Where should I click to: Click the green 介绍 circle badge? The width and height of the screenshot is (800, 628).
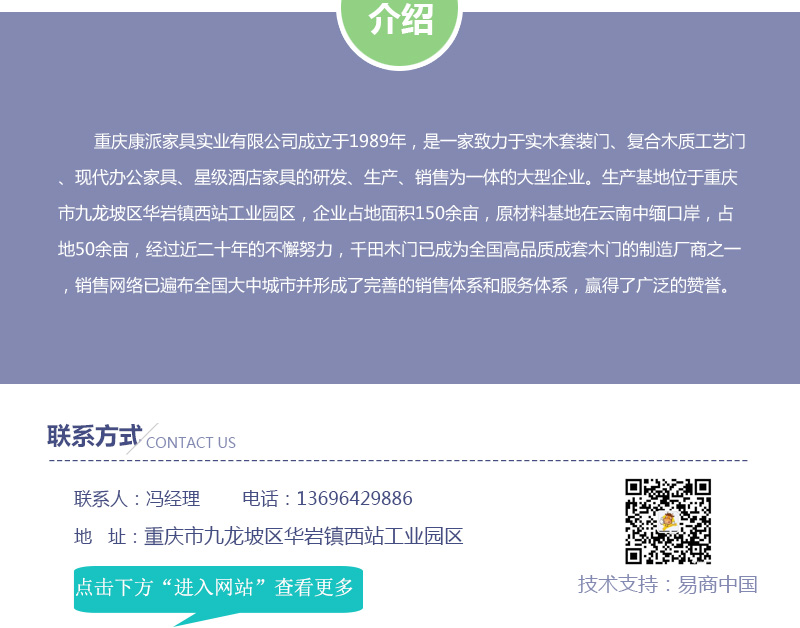click(399, 28)
